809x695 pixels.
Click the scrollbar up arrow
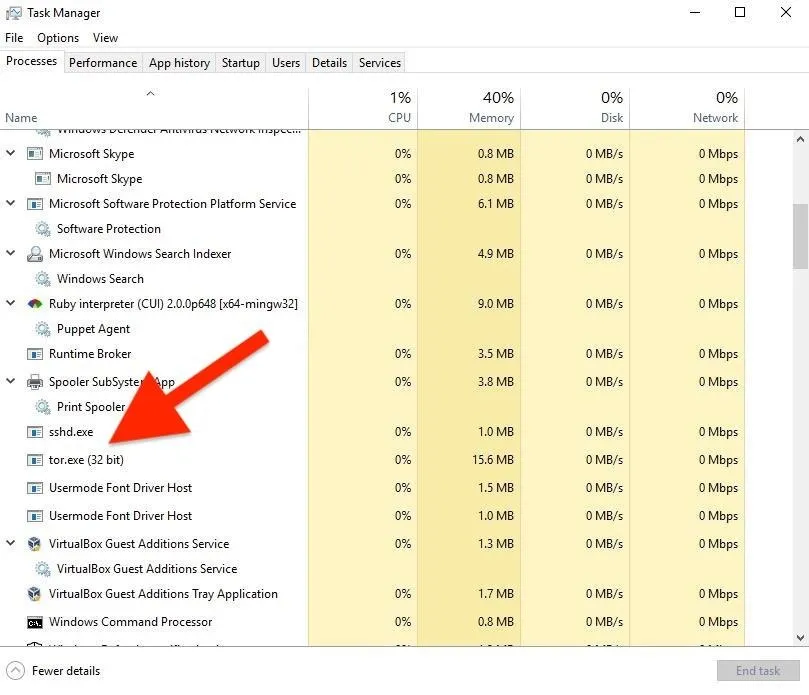point(800,139)
